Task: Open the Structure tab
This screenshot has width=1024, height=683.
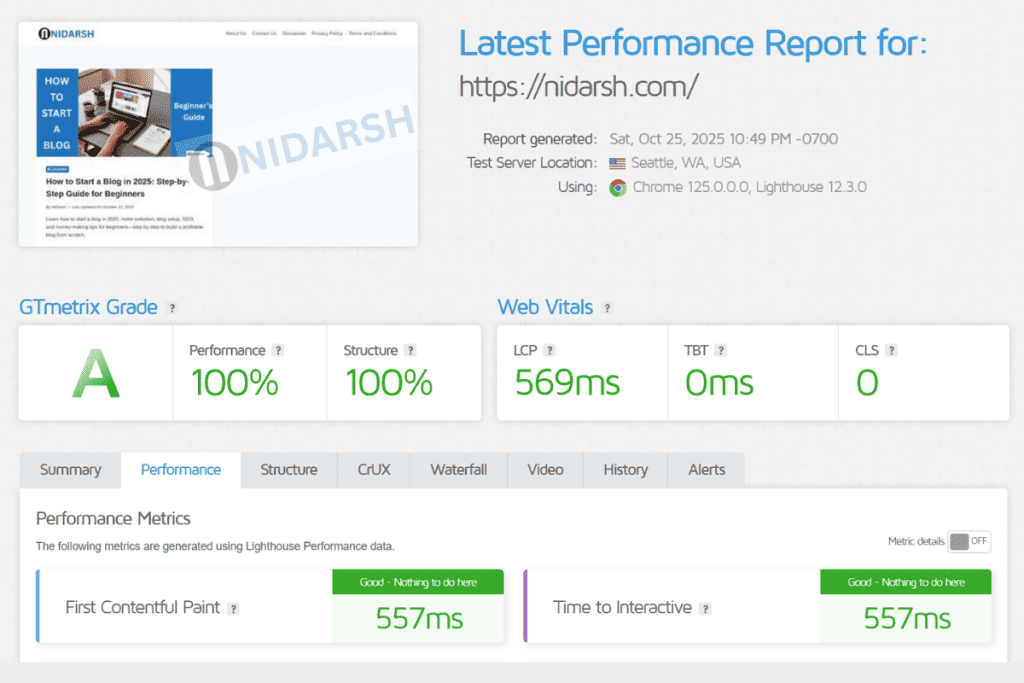Action: [x=288, y=469]
